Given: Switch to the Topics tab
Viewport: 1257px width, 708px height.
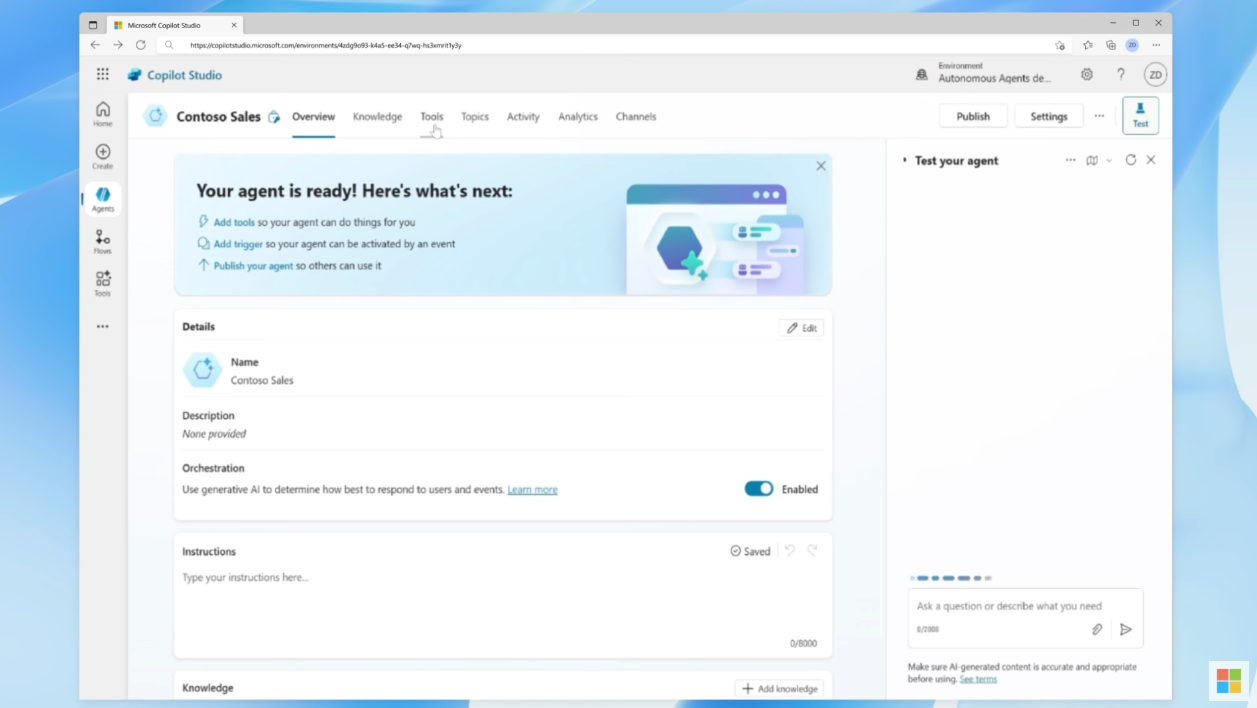Looking at the screenshot, I should (475, 117).
